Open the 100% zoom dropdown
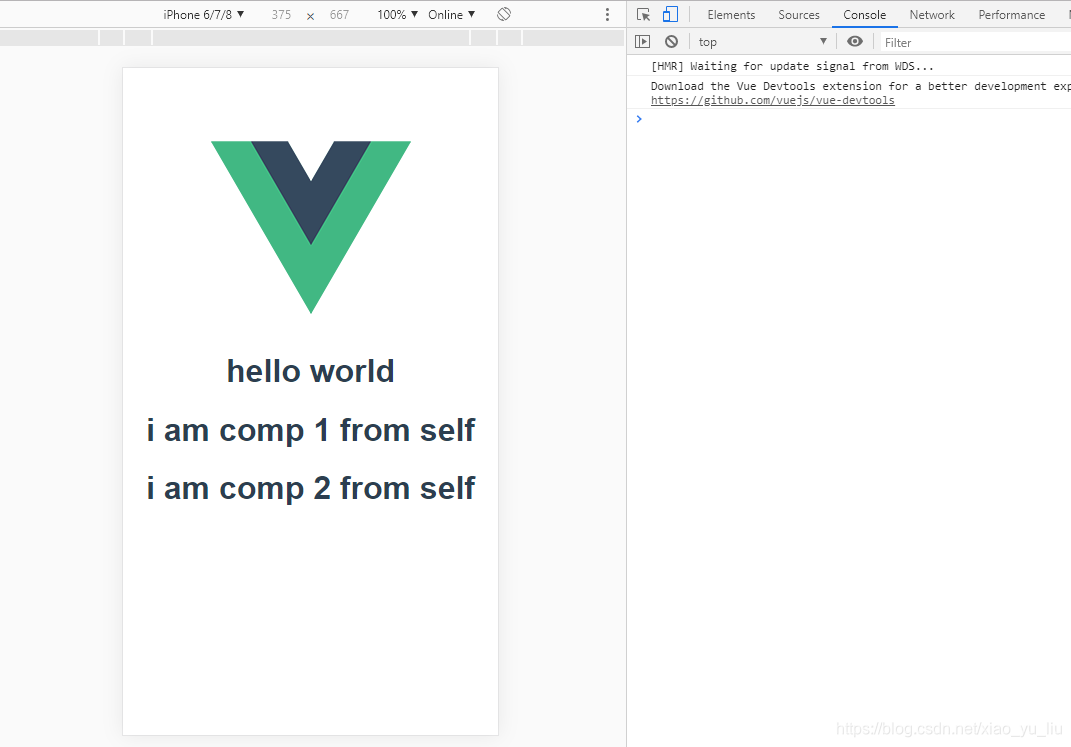Viewport: 1071px width, 747px height. 396,14
